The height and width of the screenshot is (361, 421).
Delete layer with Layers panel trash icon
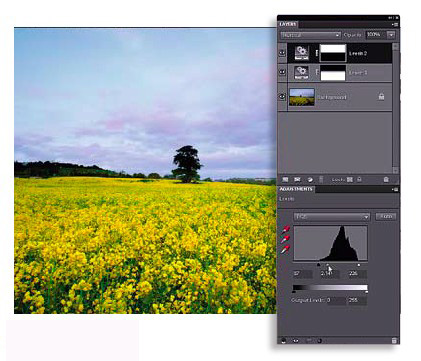tap(386, 179)
